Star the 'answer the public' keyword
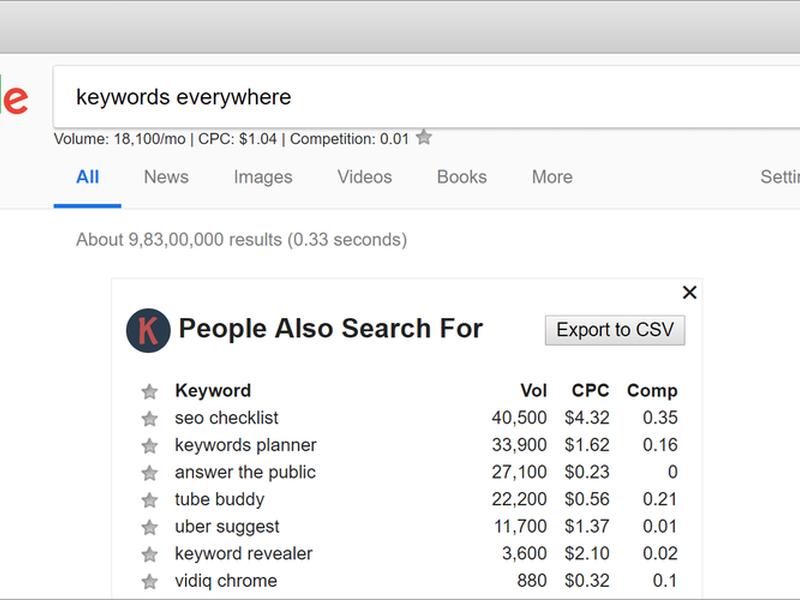Screen dimensions: 800x600 pos(149,473)
